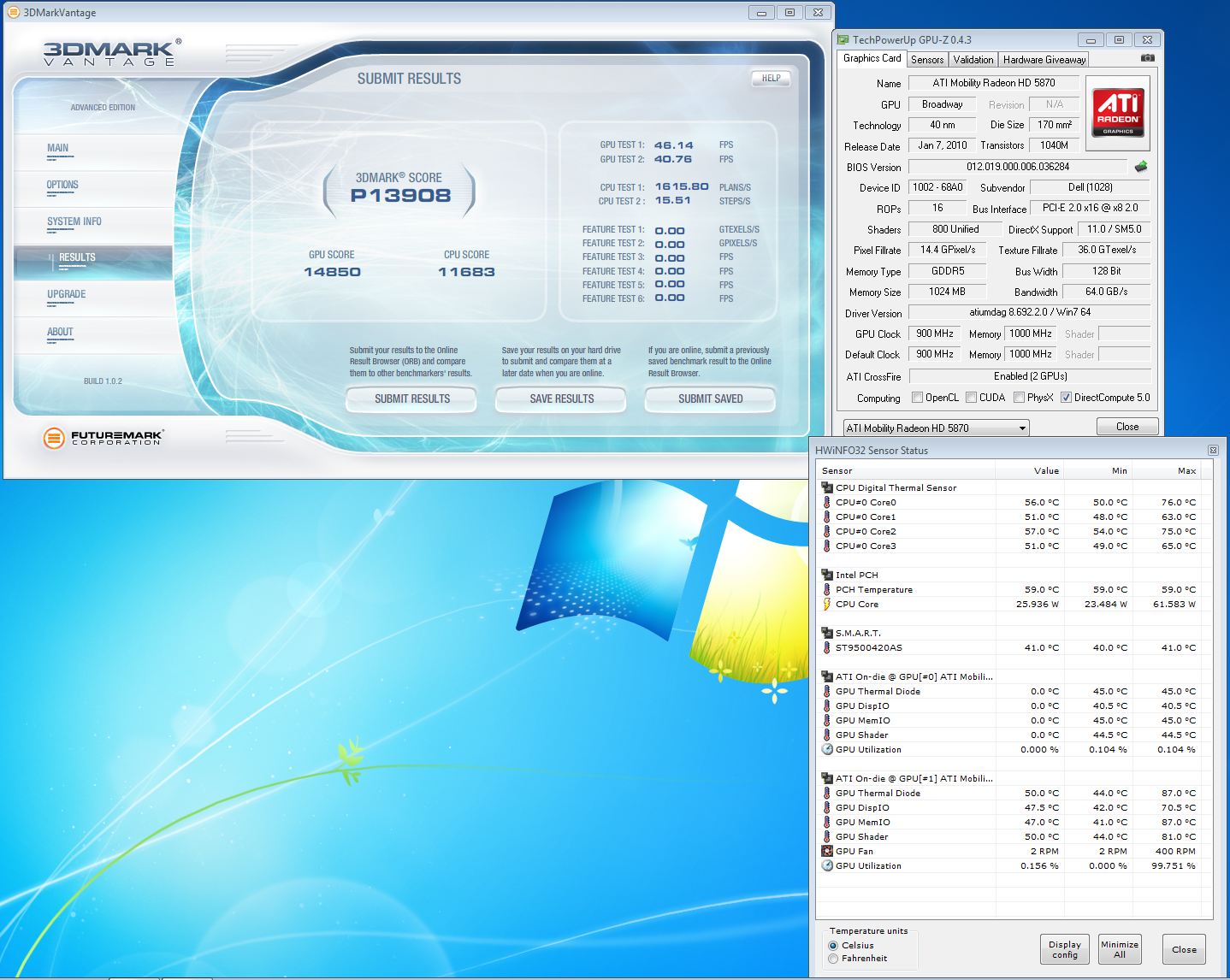Click the Max column header in HWiNFO32
The width and height of the screenshot is (1230, 980).
pyautogui.click(x=1168, y=470)
